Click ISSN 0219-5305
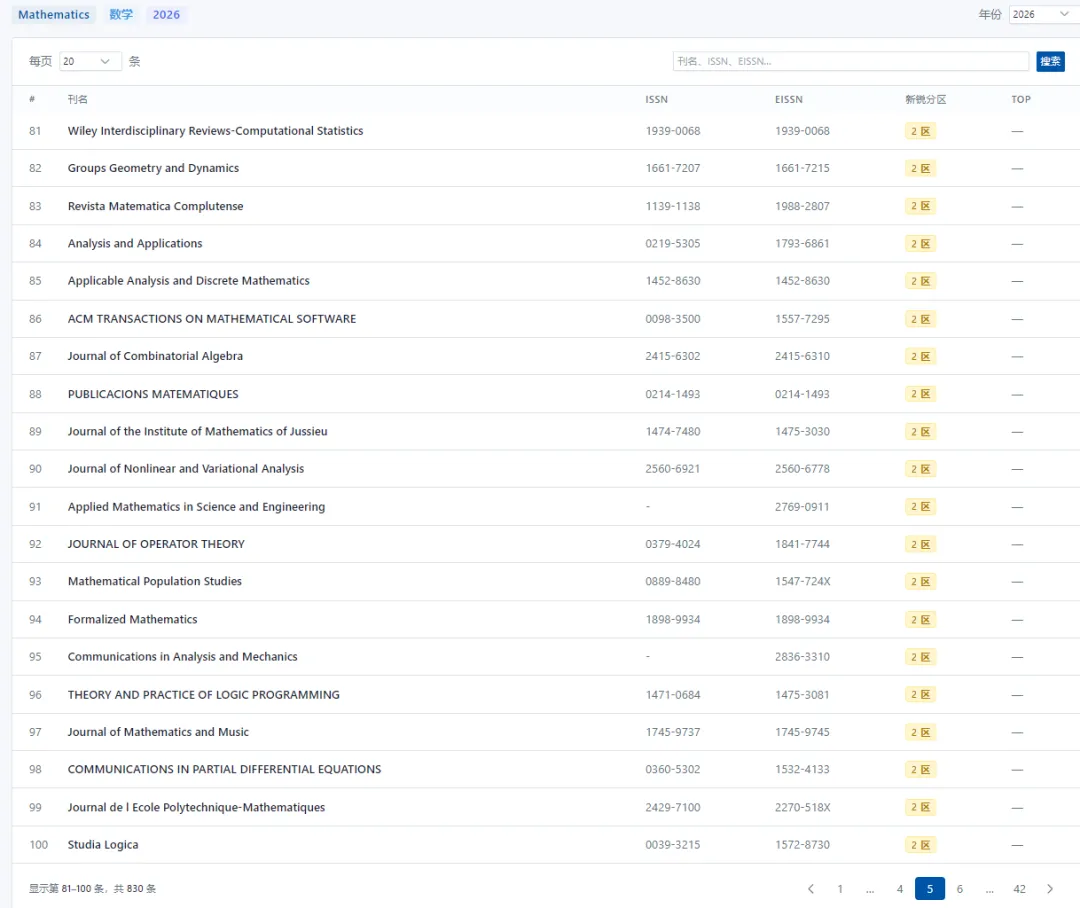The height and width of the screenshot is (908, 1080). pos(673,243)
